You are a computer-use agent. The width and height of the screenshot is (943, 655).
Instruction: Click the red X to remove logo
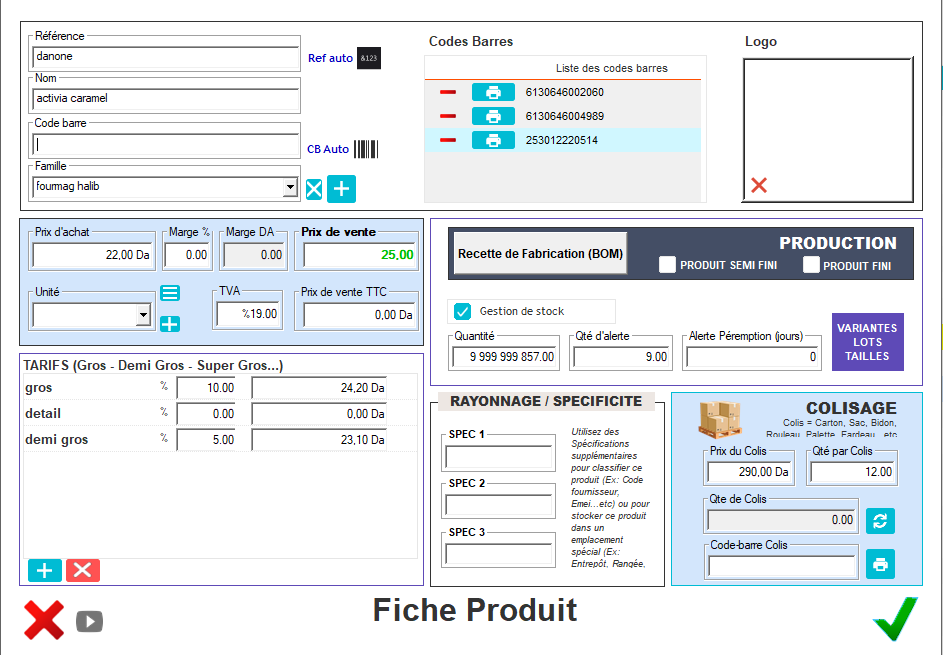tap(759, 185)
